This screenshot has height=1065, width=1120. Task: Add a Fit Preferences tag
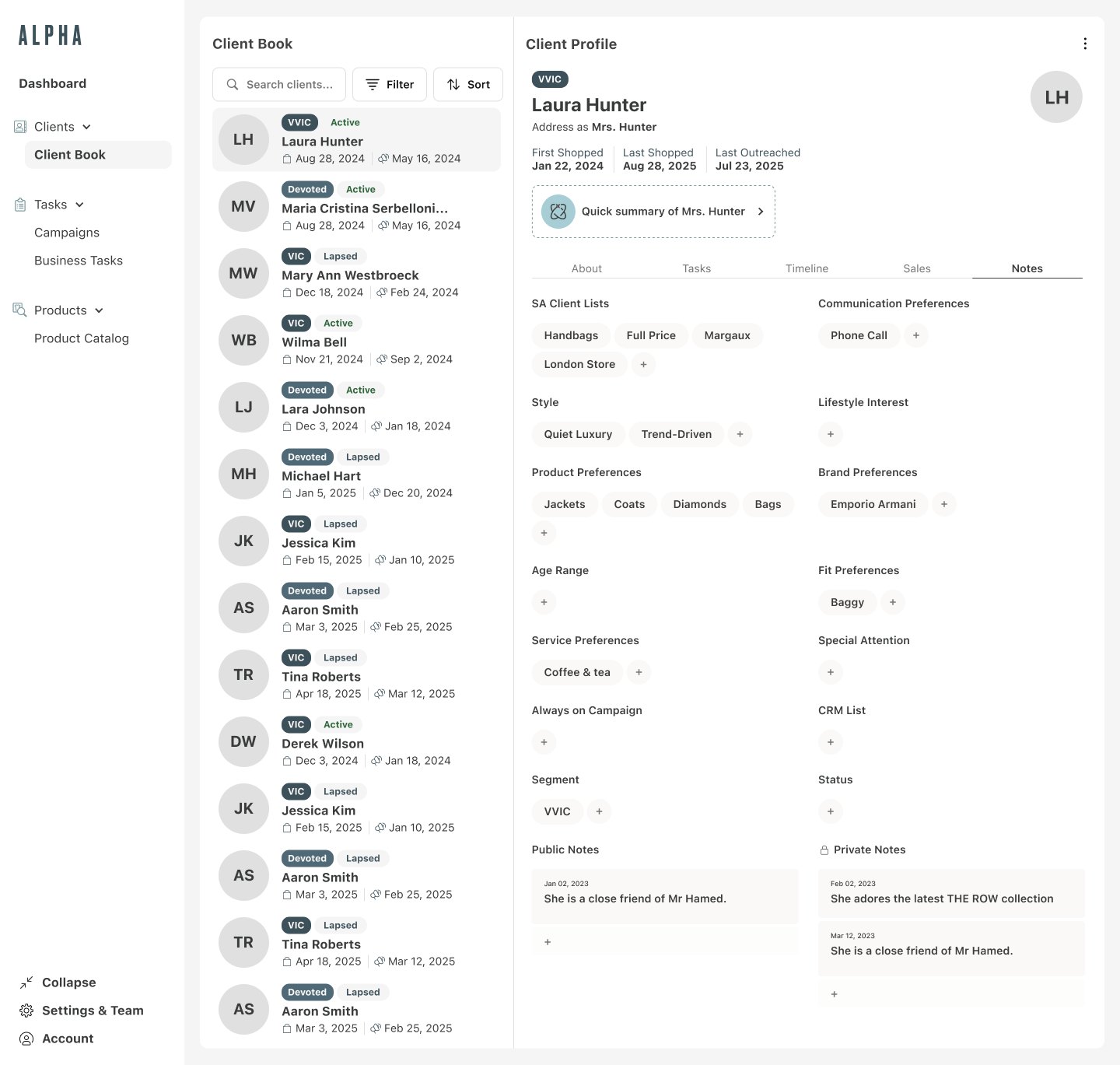coord(893,602)
